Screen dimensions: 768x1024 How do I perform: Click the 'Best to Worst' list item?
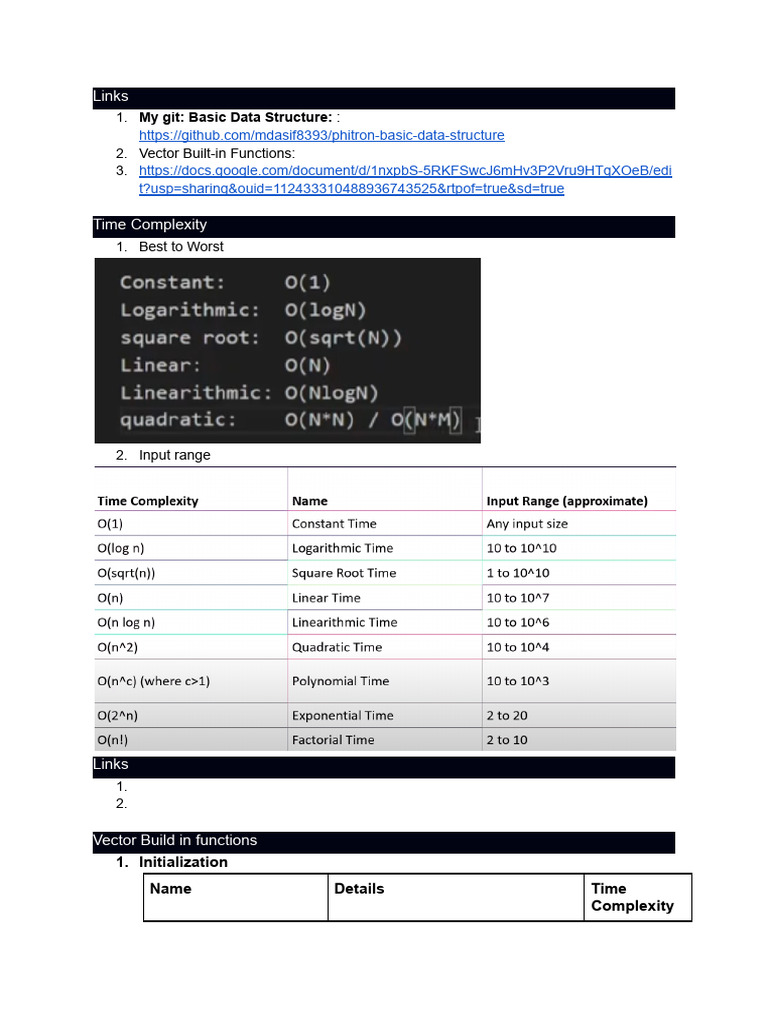tap(181, 247)
